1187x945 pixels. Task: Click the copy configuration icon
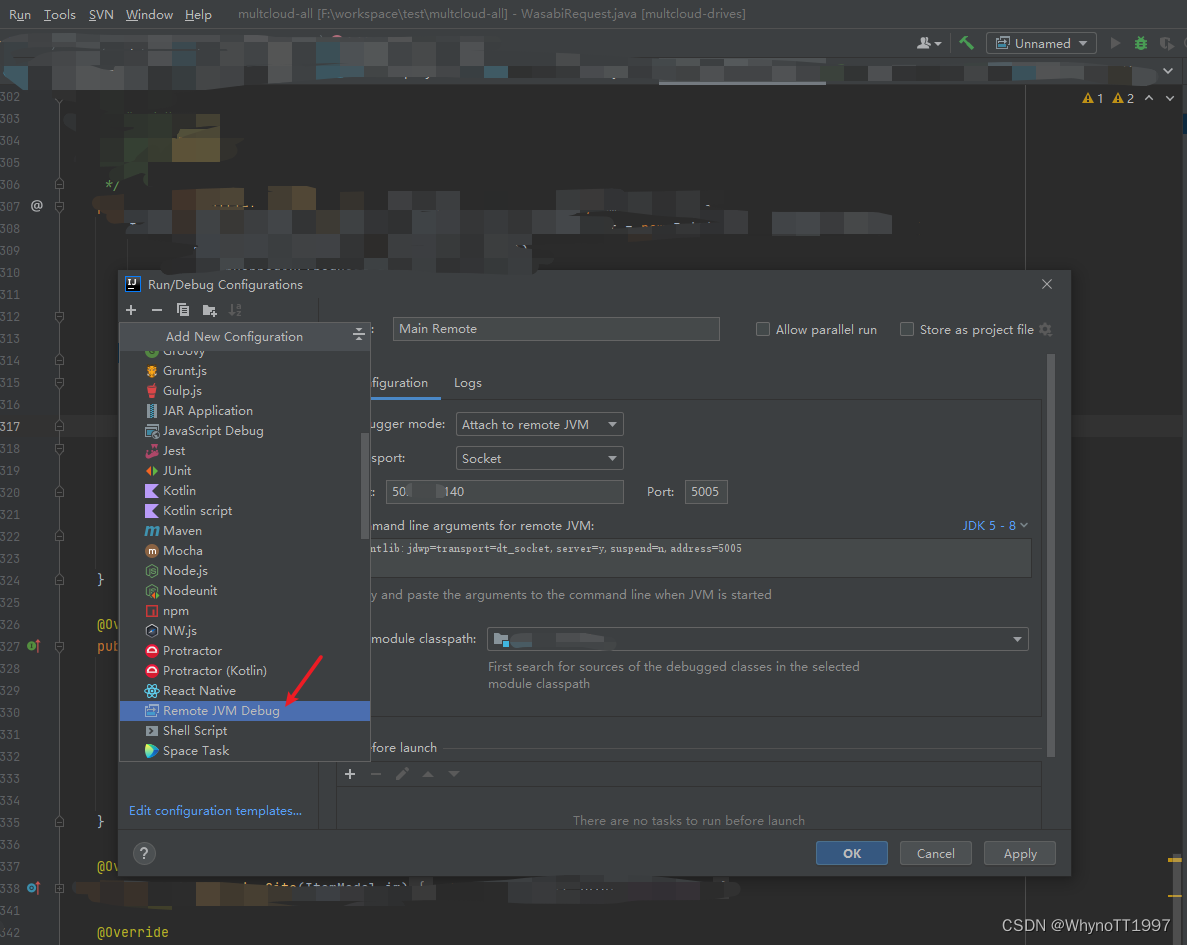[182, 310]
